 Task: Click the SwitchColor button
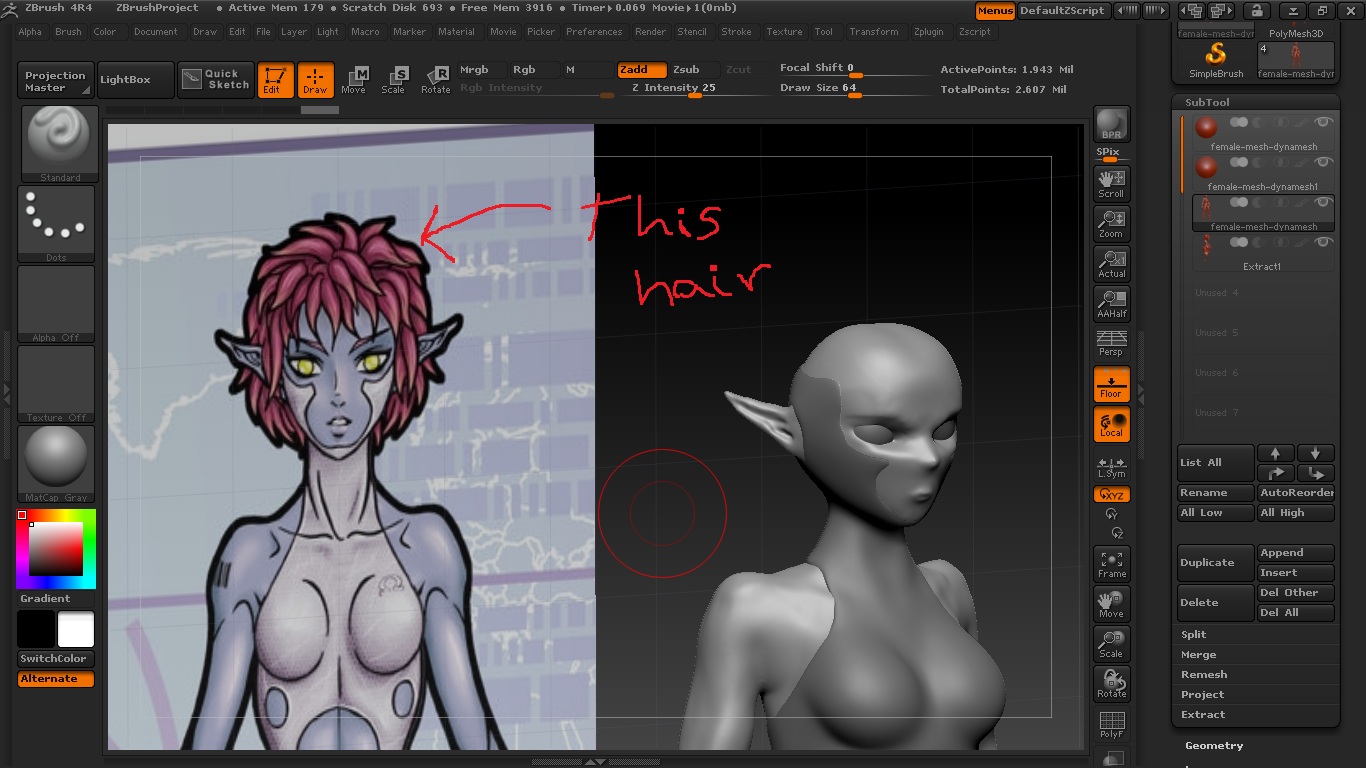[x=56, y=658]
